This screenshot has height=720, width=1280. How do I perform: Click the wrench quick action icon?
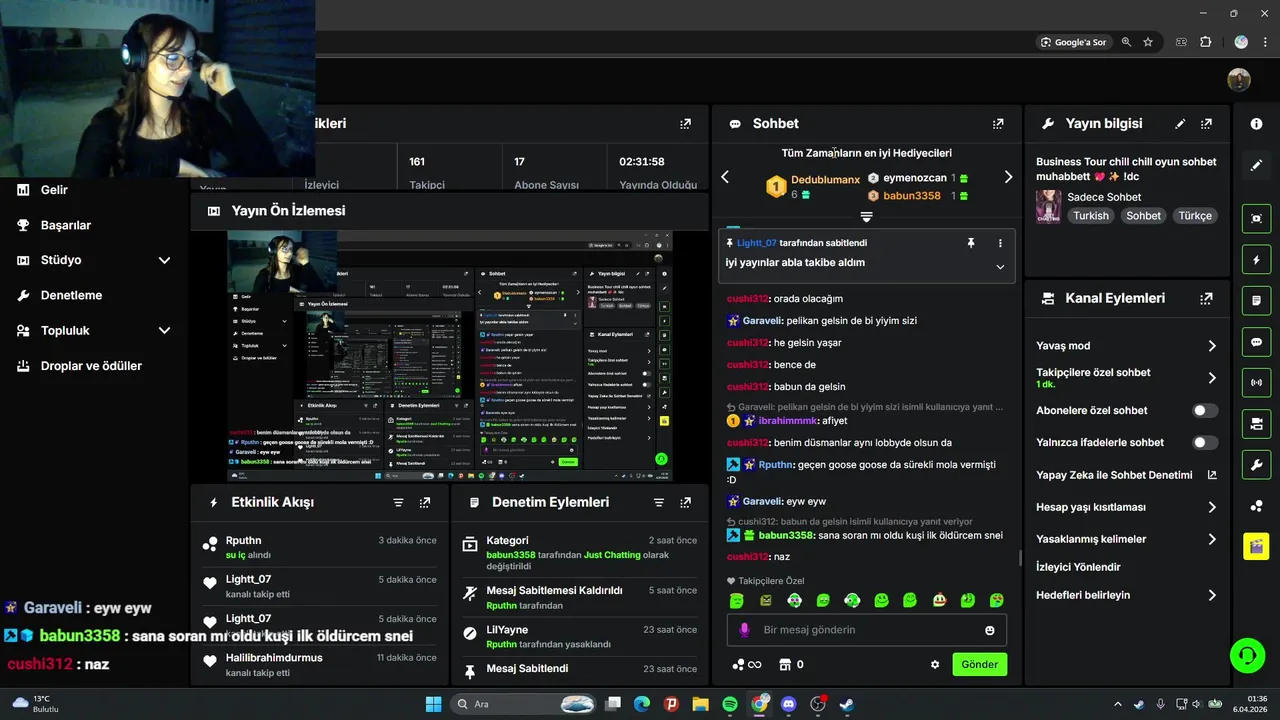point(1256,465)
